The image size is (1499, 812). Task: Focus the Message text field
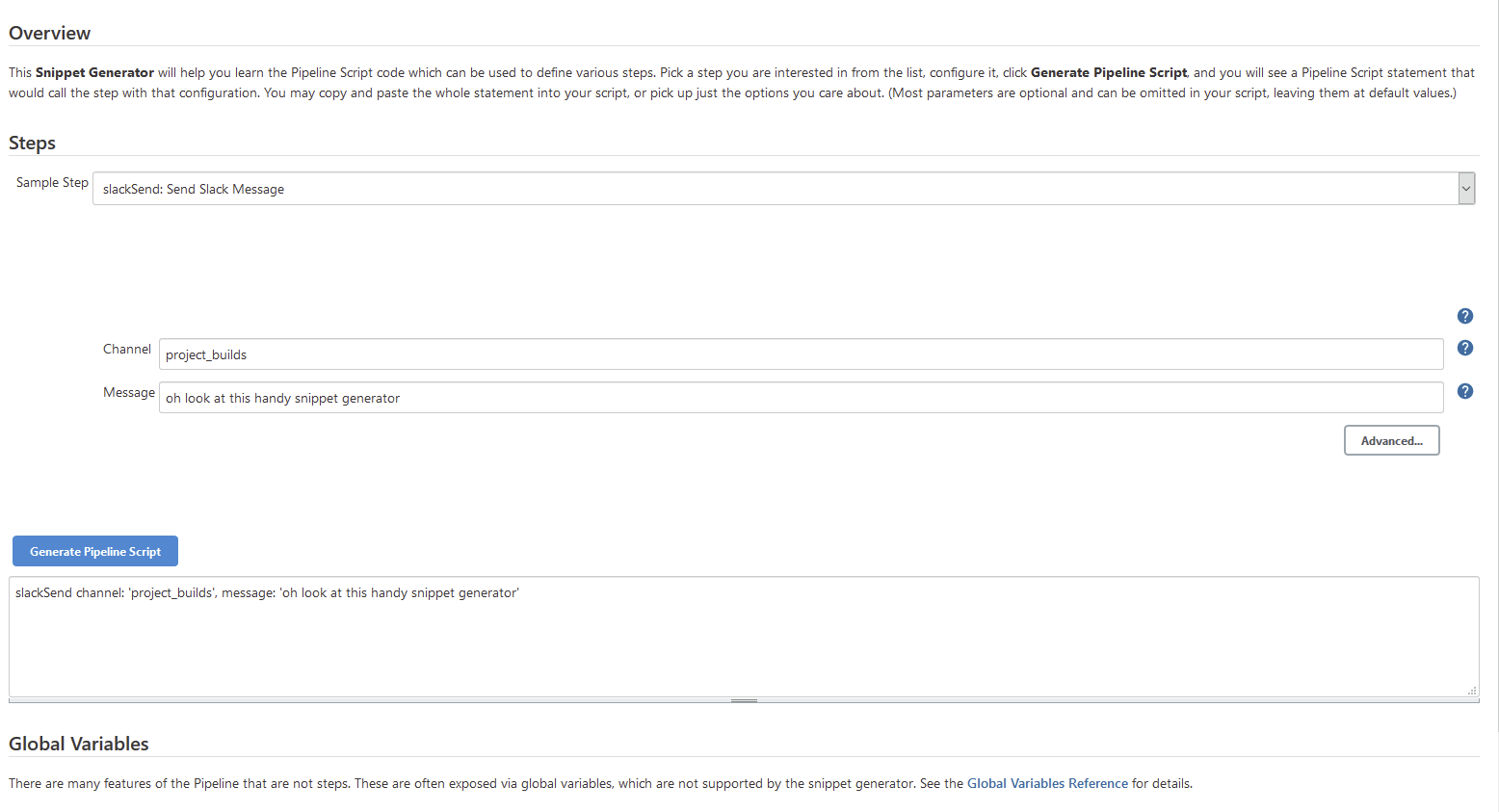(x=801, y=398)
